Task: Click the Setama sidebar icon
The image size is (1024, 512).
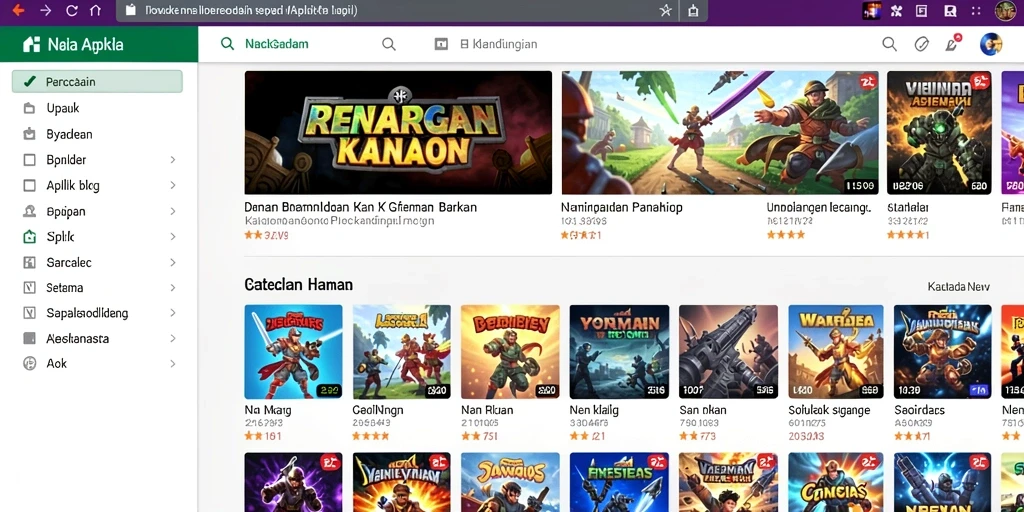Action: pos(29,287)
